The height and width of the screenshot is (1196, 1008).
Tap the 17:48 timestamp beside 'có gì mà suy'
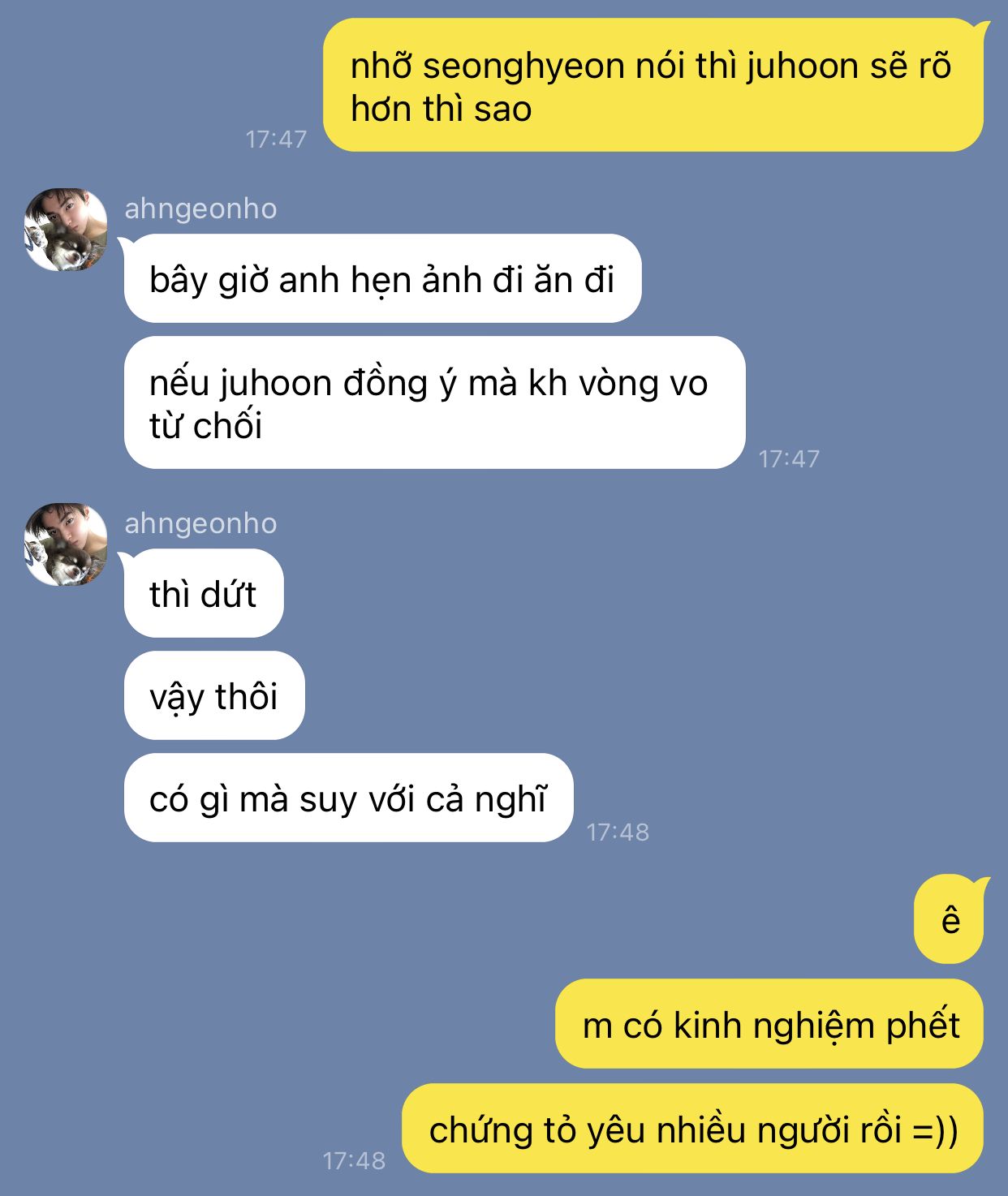[618, 832]
